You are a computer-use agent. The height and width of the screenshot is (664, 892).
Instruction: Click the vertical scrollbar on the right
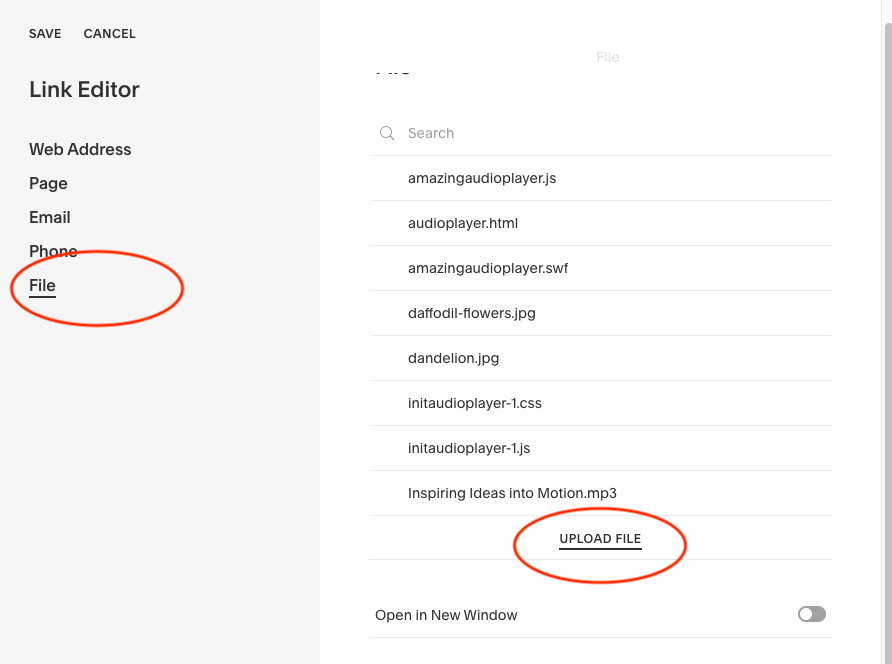[x=886, y=300]
